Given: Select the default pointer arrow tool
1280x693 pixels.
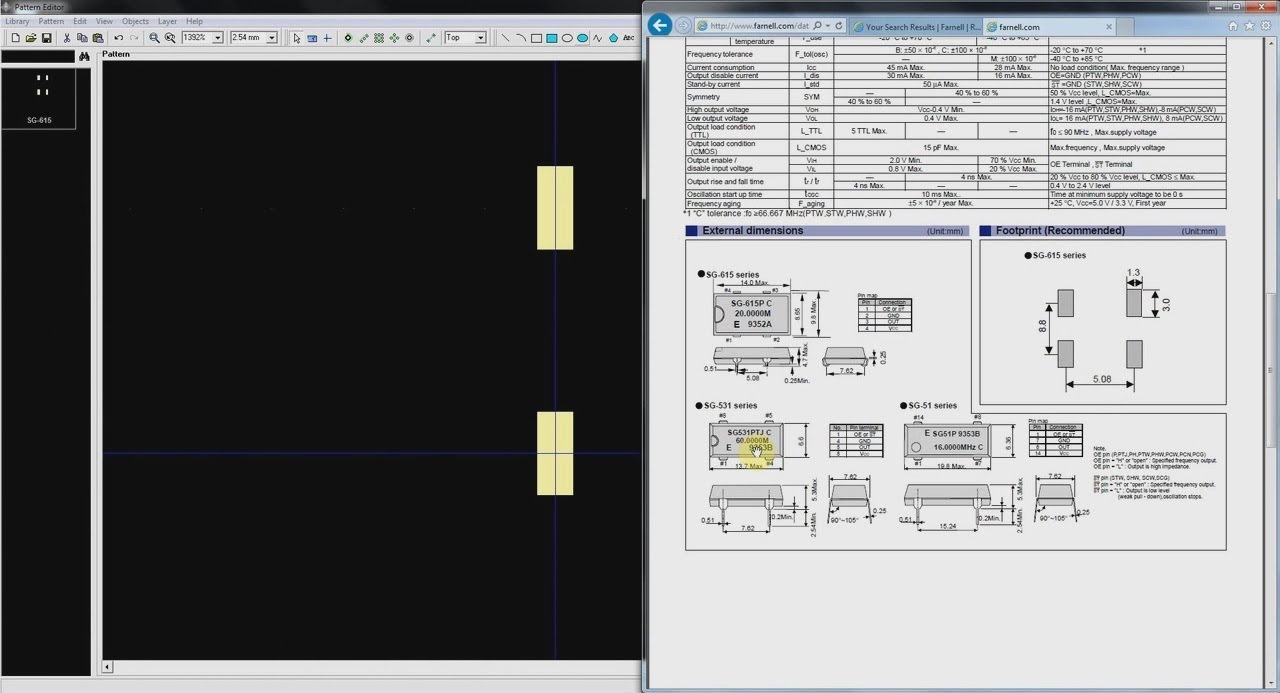Looking at the screenshot, I should click(x=296, y=38).
